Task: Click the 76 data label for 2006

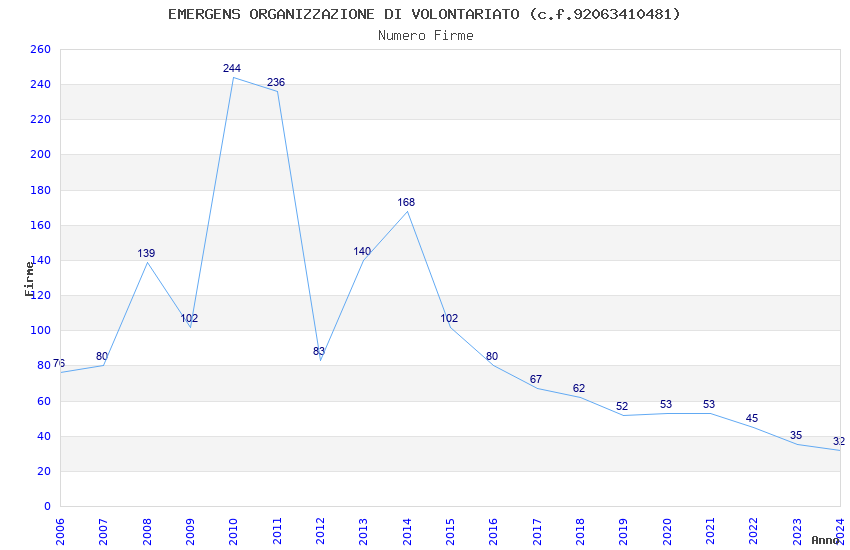Action: 59,363
